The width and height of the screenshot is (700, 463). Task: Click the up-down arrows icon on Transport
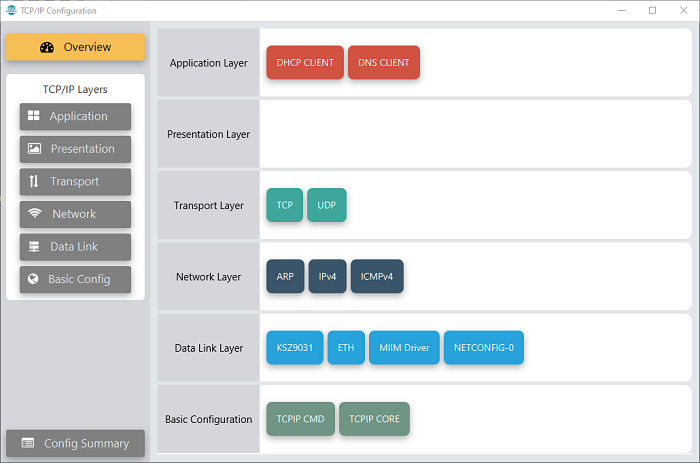coord(34,181)
